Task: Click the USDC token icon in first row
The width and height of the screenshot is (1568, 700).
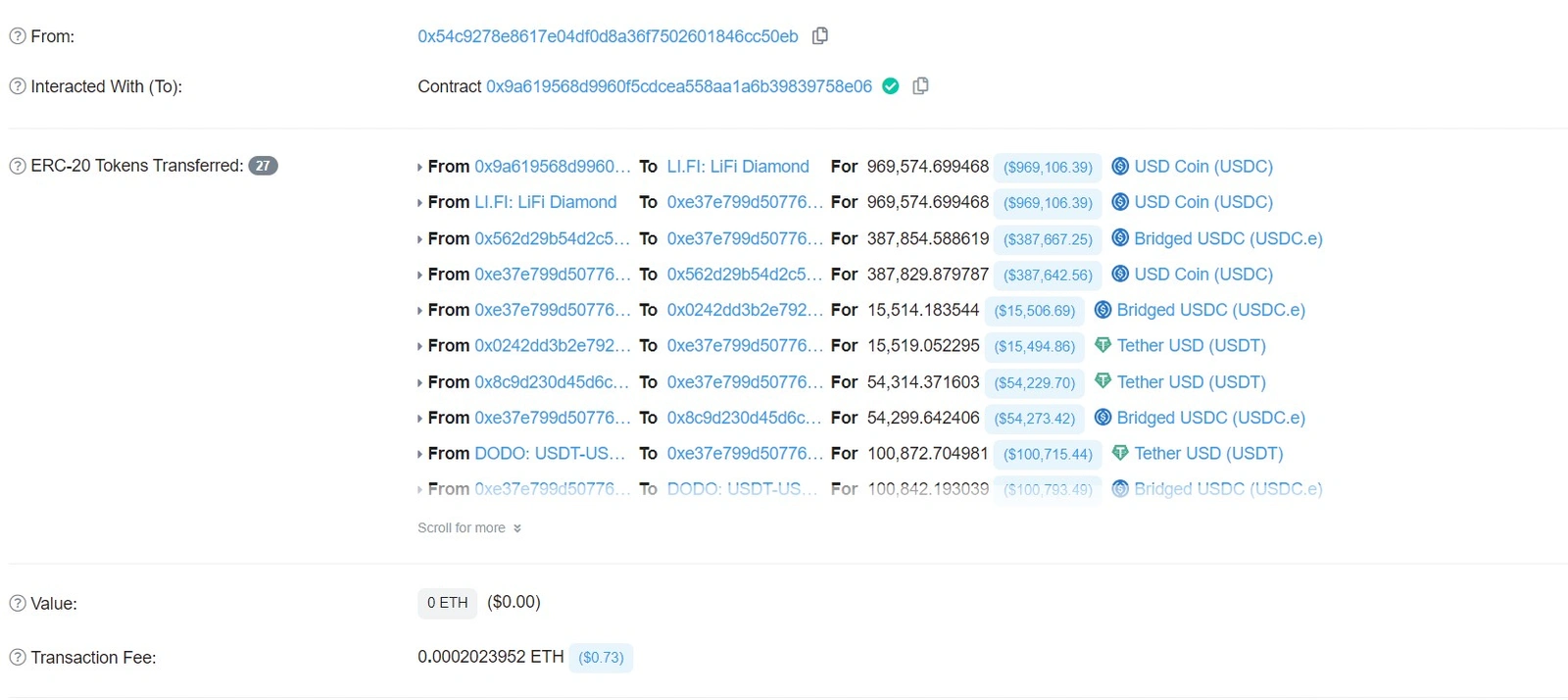Action: 1120,167
